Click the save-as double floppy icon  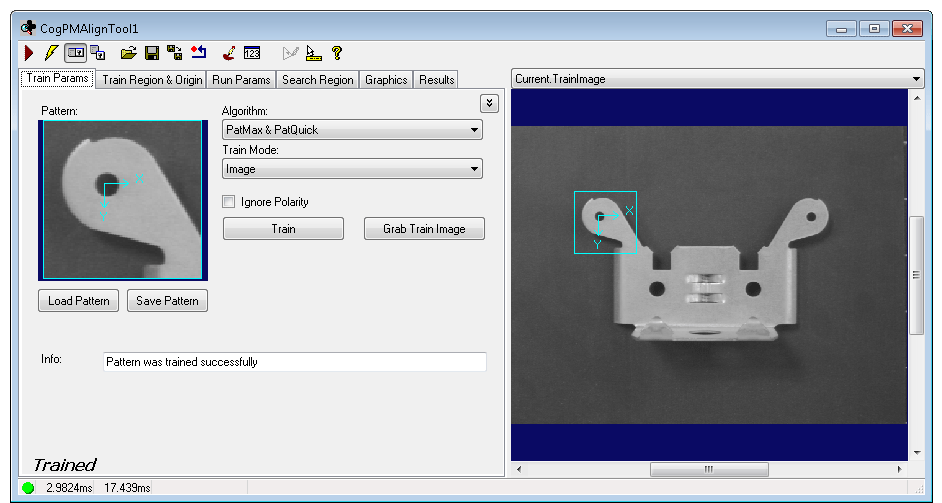175,53
